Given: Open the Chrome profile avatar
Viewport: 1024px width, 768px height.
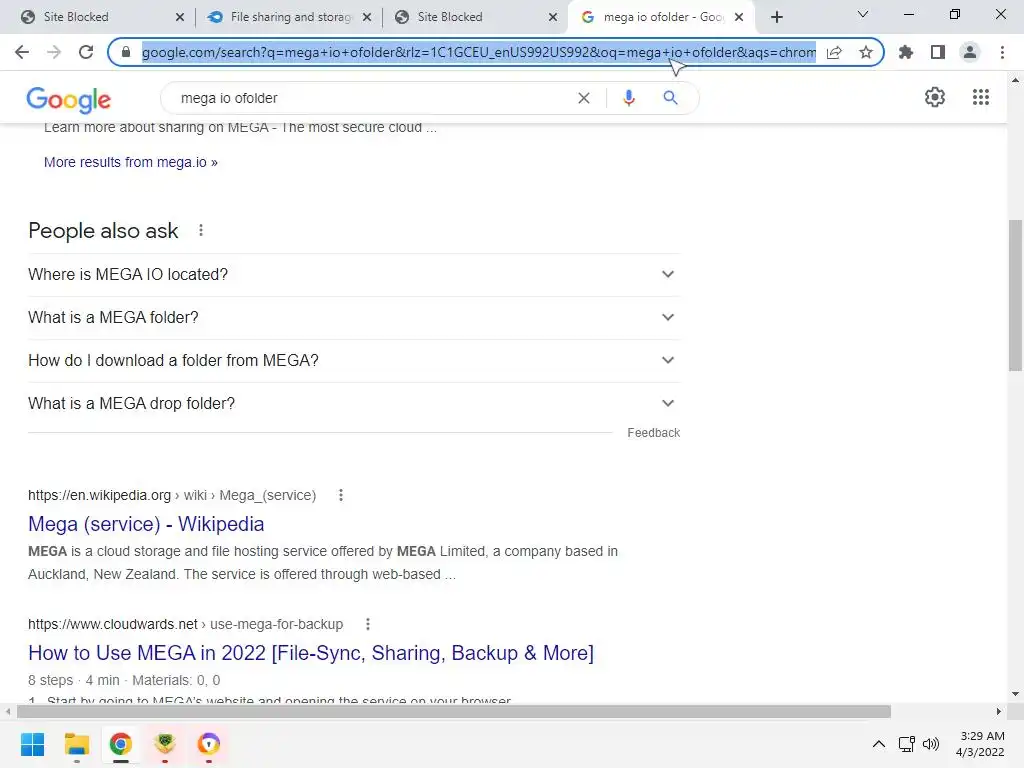Looking at the screenshot, I should pyautogui.click(x=970, y=52).
